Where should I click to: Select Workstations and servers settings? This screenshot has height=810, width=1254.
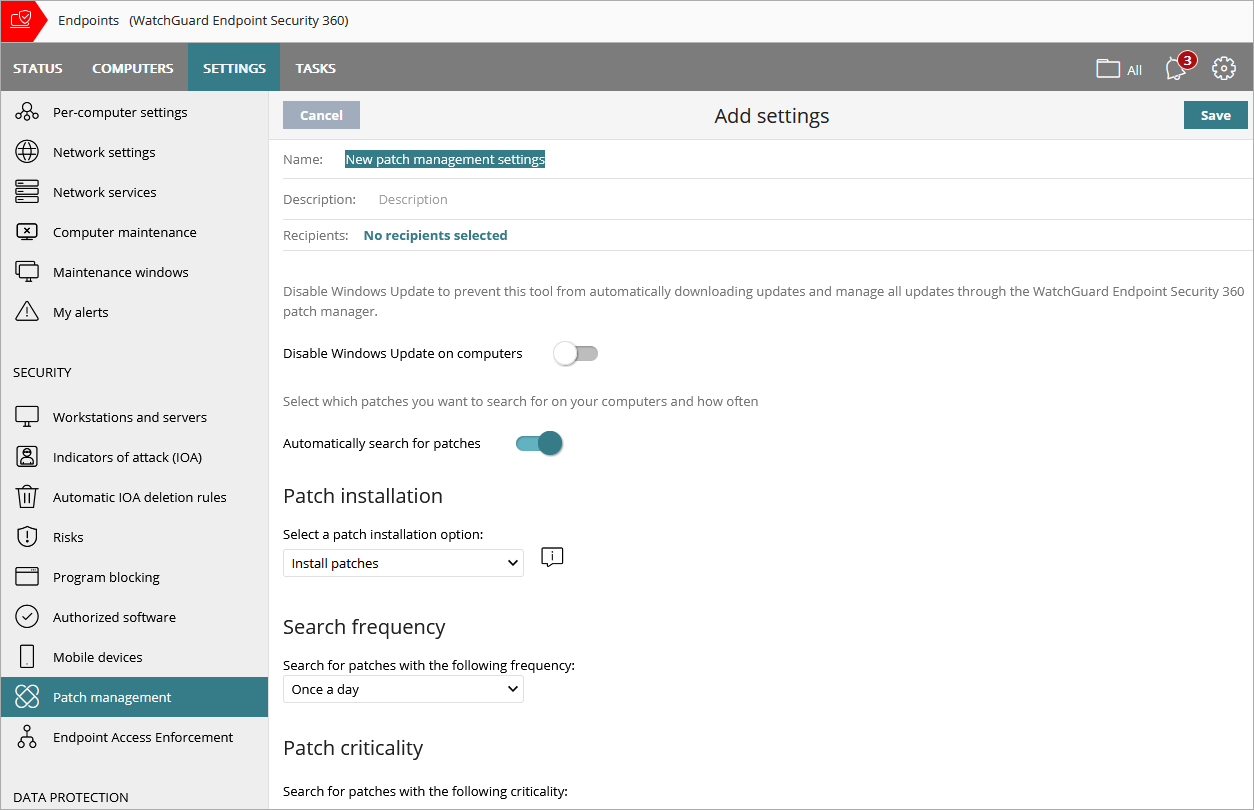[134, 417]
